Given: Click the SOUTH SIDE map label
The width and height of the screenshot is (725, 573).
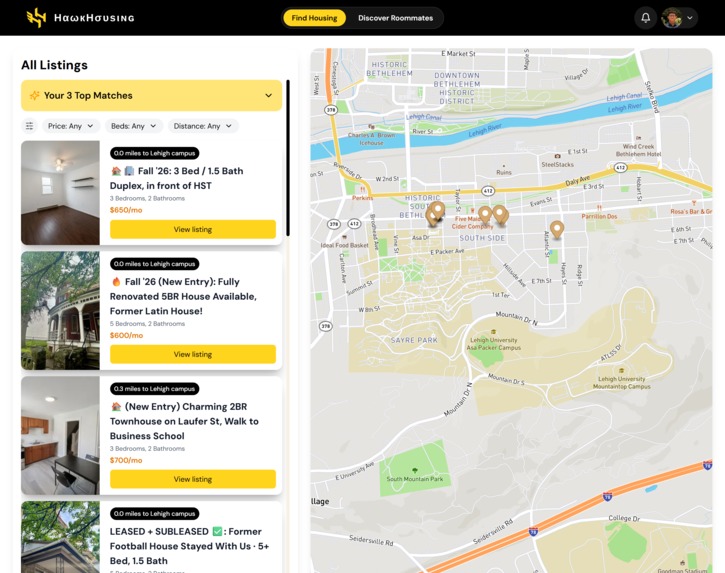Looking at the screenshot, I should (x=482, y=238).
